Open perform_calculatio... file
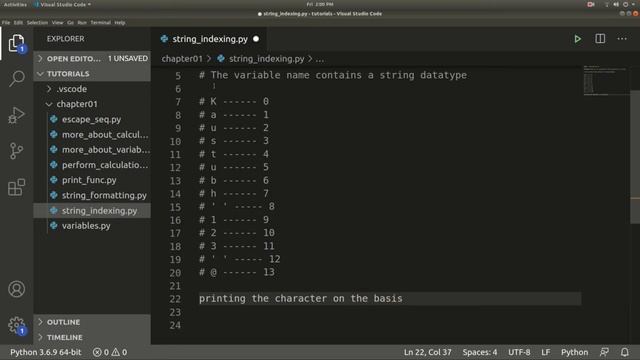The width and height of the screenshot is (640, 360). coord(105,165)
